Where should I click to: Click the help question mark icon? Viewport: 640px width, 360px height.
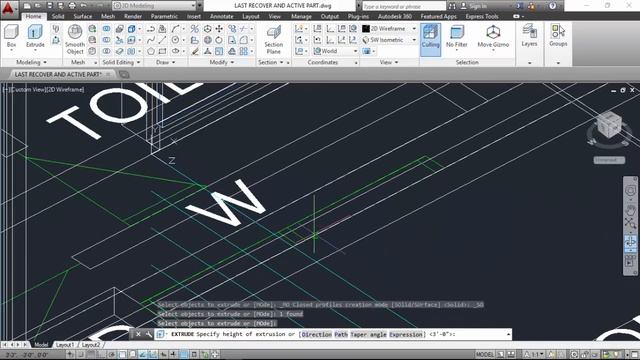tap(553, 6)
